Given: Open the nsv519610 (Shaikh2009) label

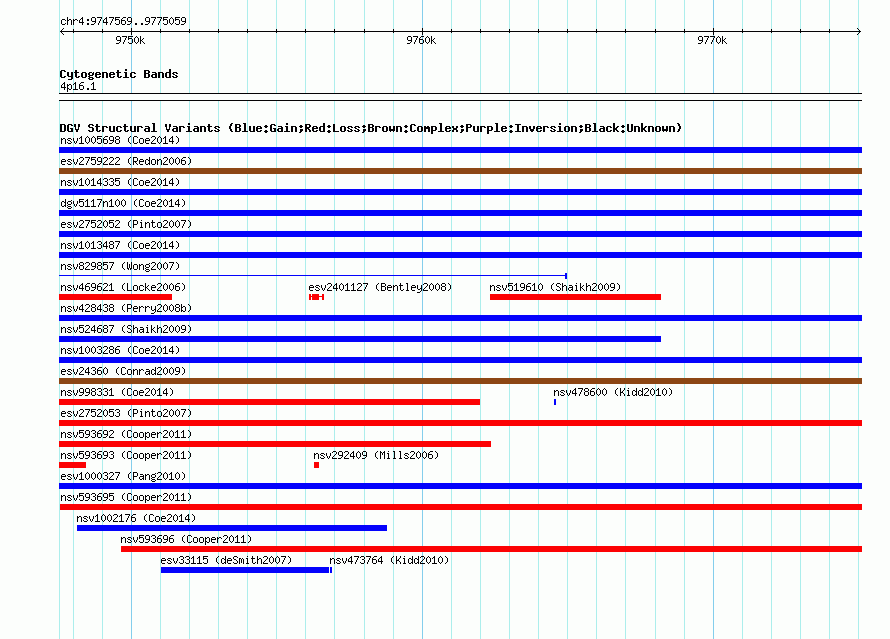Looking at the screenshot, I should [x=555, y=287].
